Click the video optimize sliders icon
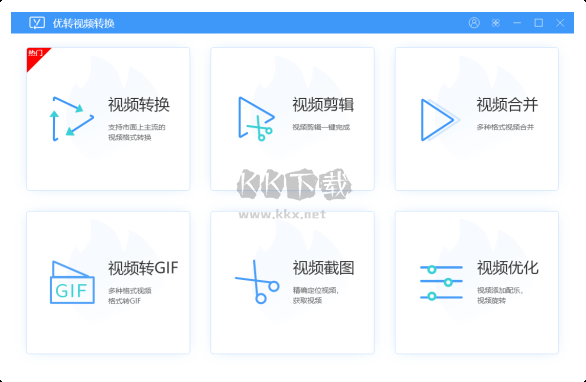 click(x=441, y=283)
